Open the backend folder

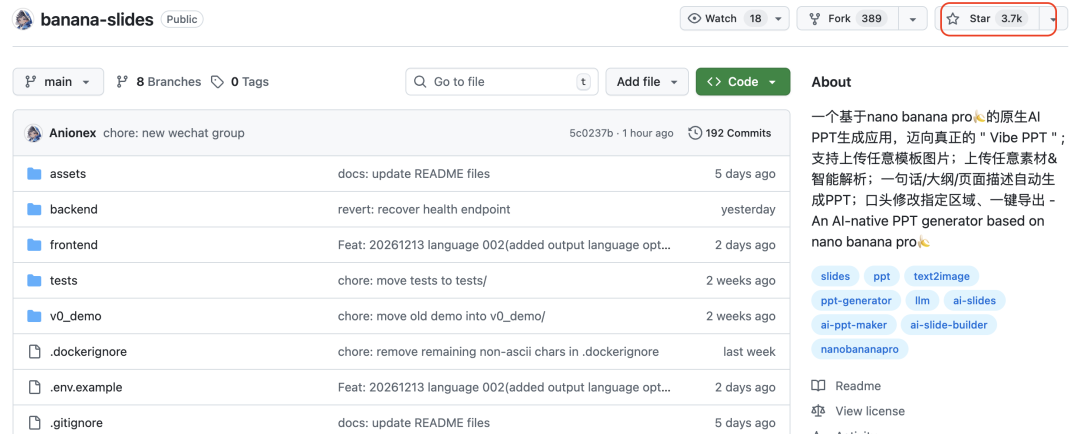(74, 209)
